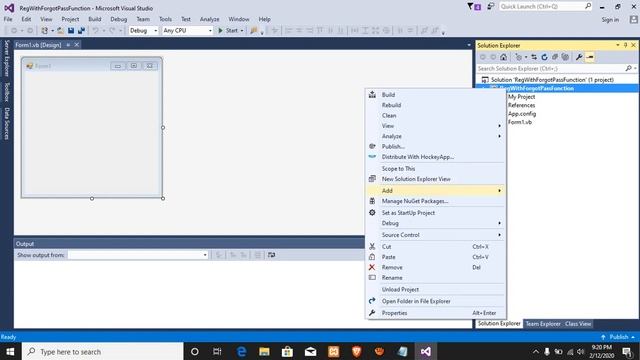Screen dimensions: 640x360
Task: Click the New Project toolbar icon
Action: [44, 31]
